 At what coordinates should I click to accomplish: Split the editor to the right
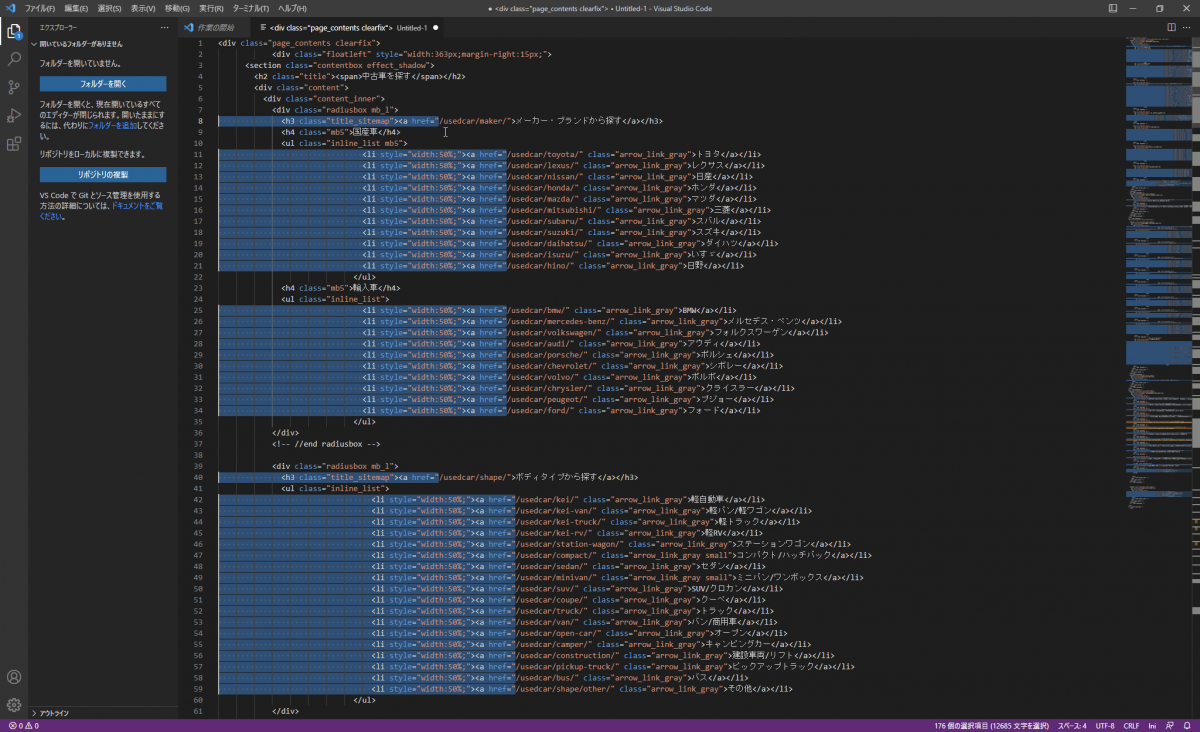click(1172, 27)
